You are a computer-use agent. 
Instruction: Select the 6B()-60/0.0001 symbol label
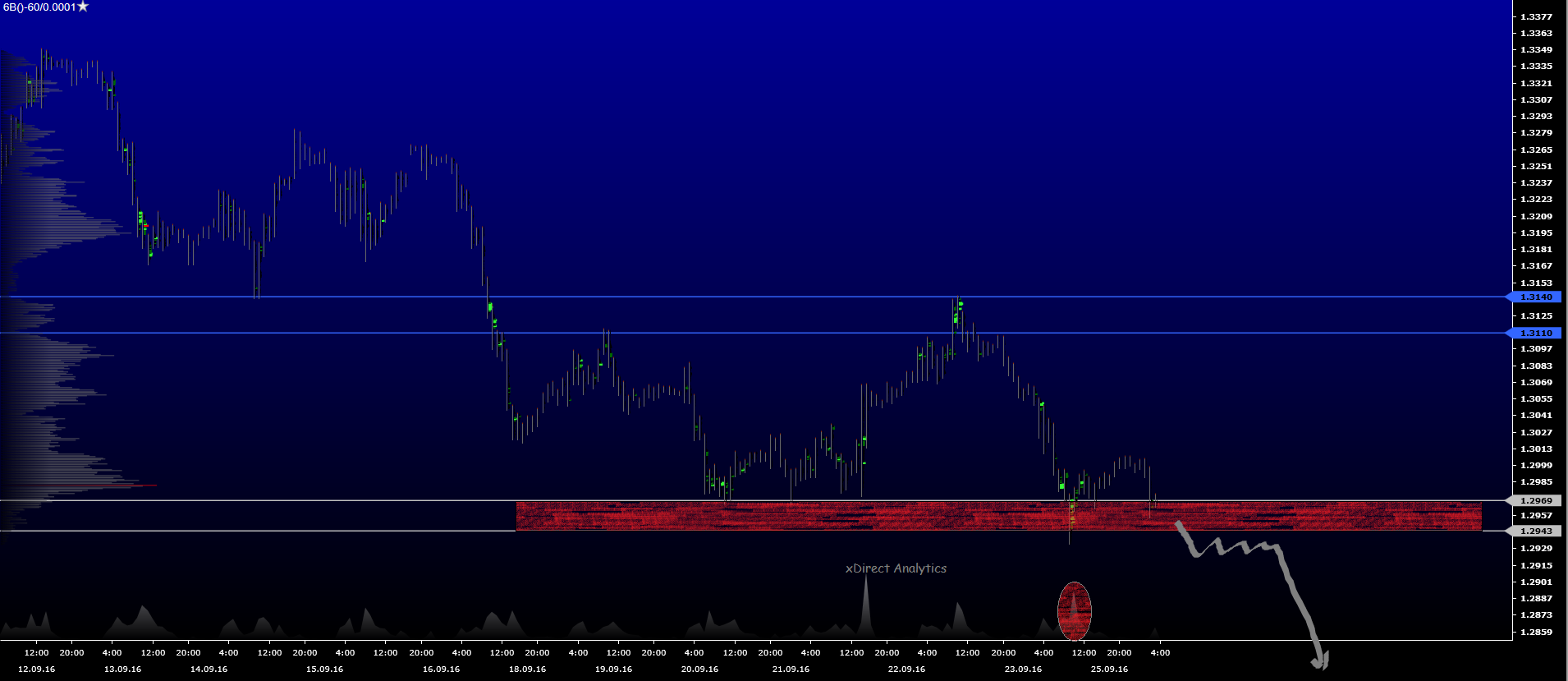coord(39,7)
